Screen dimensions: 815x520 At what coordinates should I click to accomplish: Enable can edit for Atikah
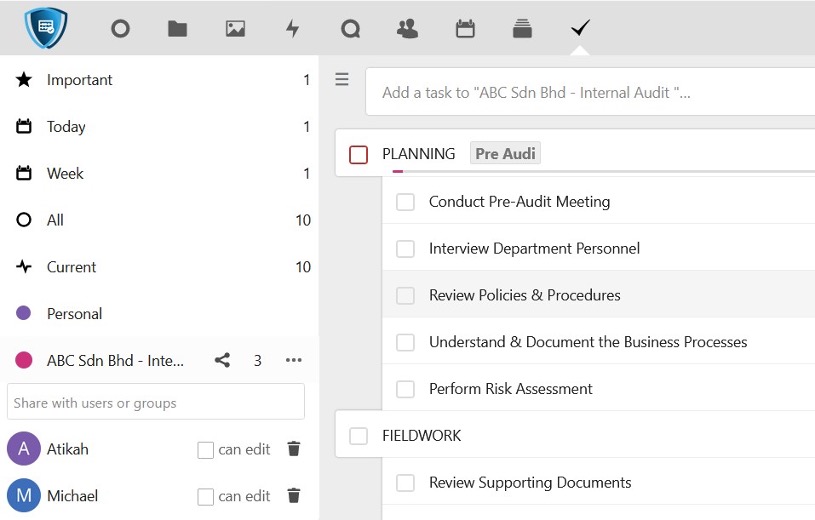[x=206, y=450]
